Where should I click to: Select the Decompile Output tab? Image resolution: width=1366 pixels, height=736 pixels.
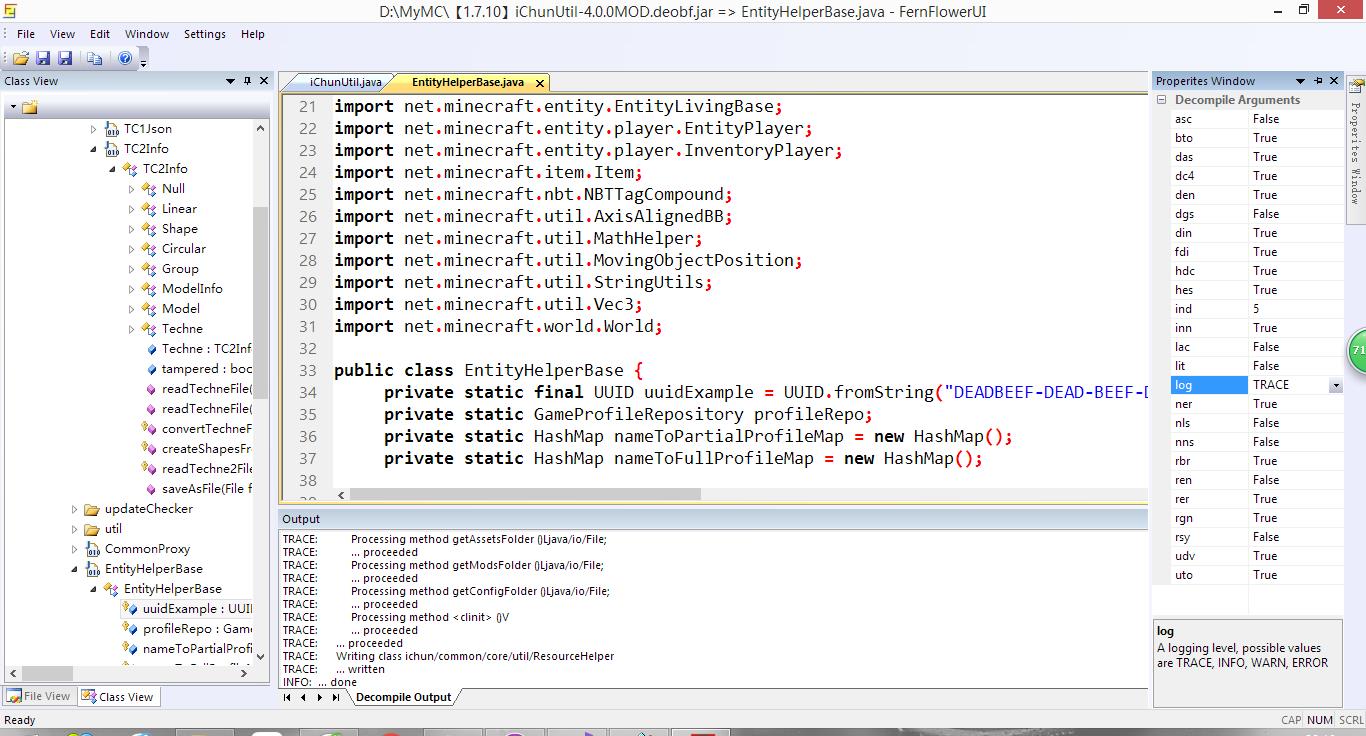click(x=403, y=697)
